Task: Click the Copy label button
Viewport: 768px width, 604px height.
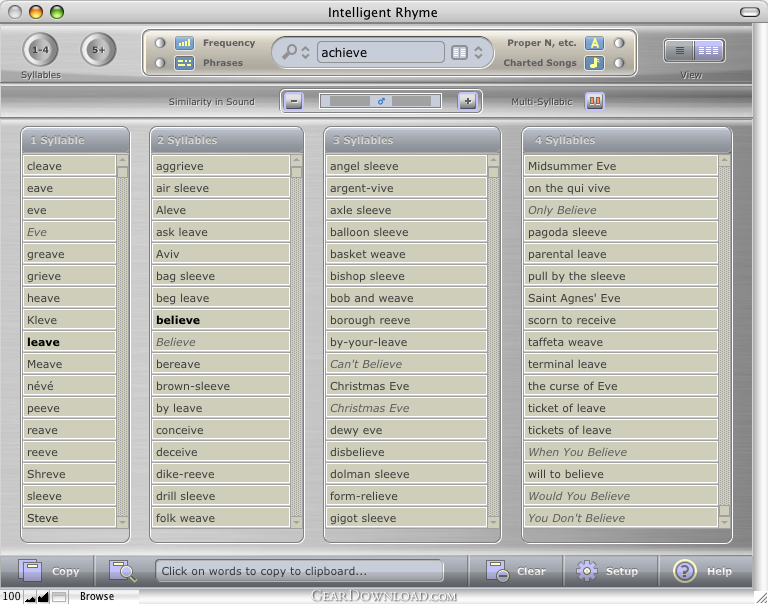Action: click(x=66, y=571)
